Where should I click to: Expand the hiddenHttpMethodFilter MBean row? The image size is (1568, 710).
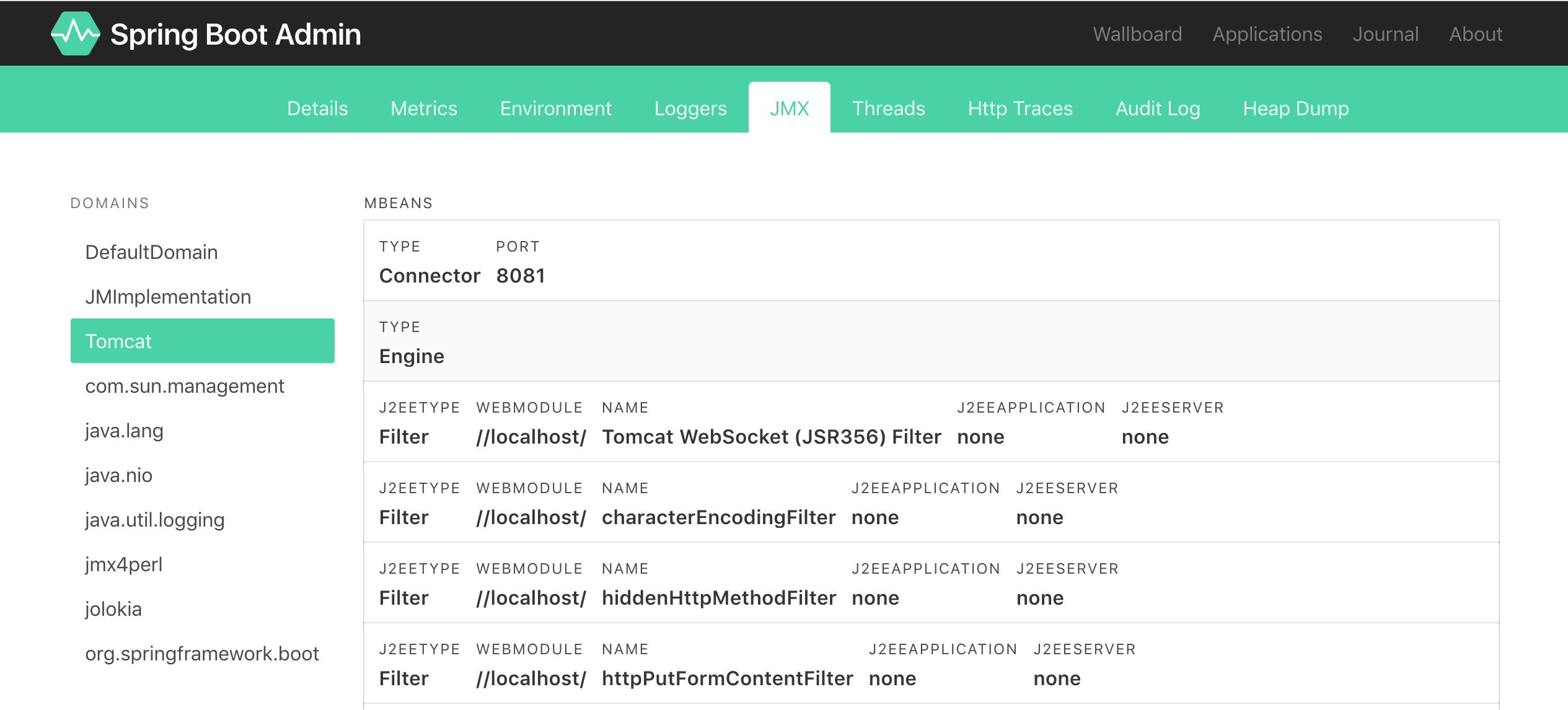pyautogui.click(x=931, y=583)
